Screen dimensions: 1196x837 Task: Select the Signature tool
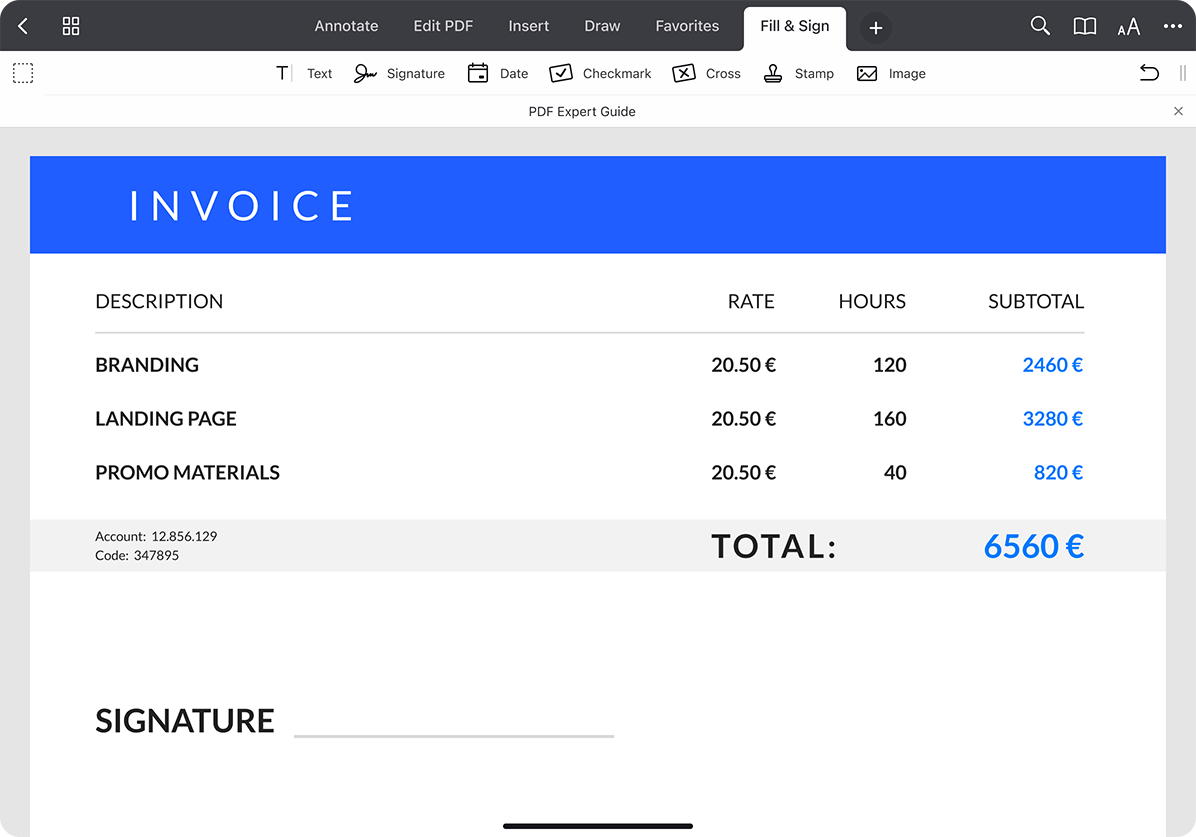[399, 73]
